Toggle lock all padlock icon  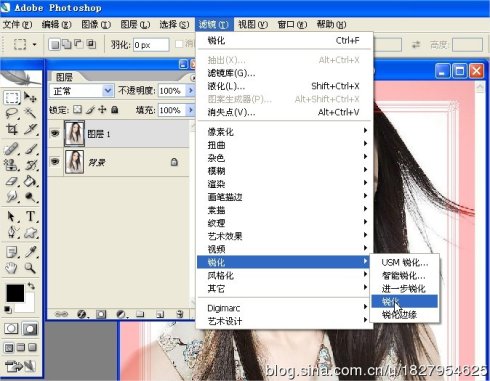click(x=115, y=110)
